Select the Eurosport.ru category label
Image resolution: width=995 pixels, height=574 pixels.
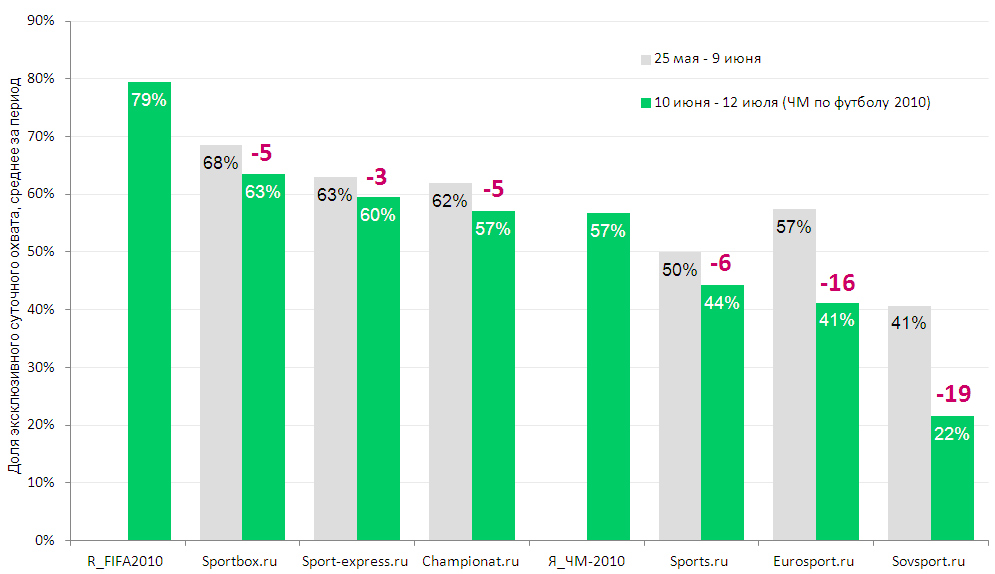[x=815, y=561]
